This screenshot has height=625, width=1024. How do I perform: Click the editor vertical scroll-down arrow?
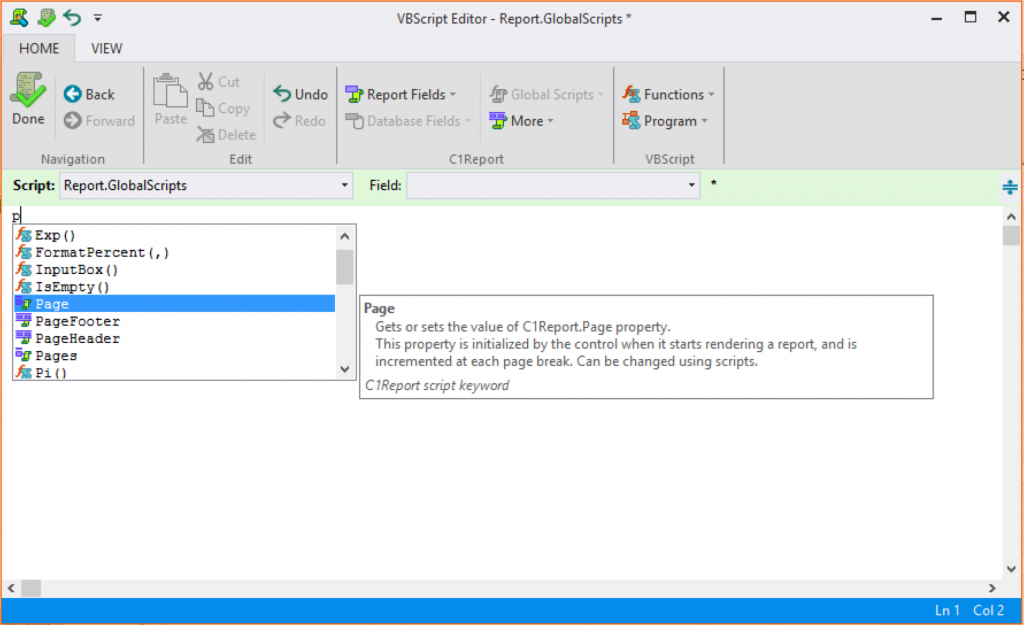(1011, 569)
